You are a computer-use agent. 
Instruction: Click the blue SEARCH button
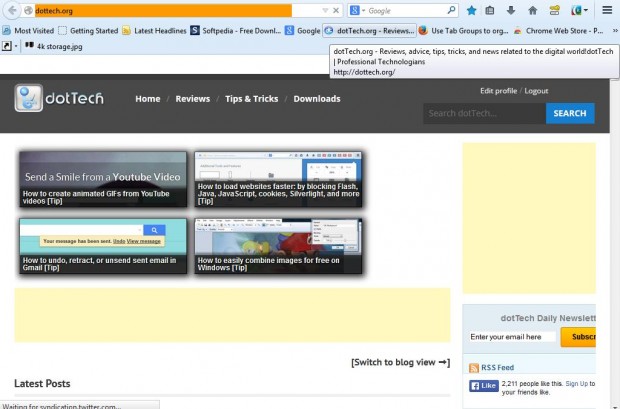570,114
